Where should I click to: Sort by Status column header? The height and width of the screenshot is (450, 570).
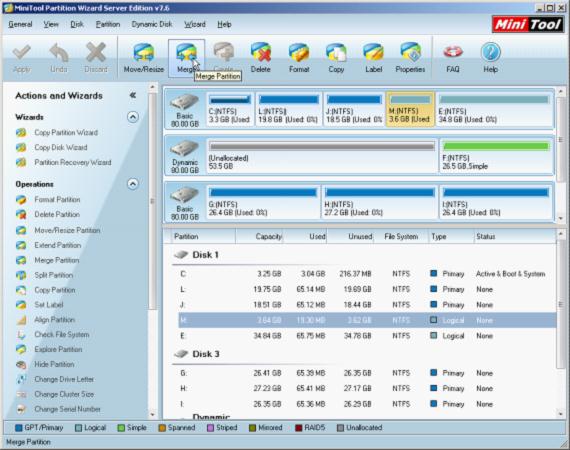pos(515,237)
